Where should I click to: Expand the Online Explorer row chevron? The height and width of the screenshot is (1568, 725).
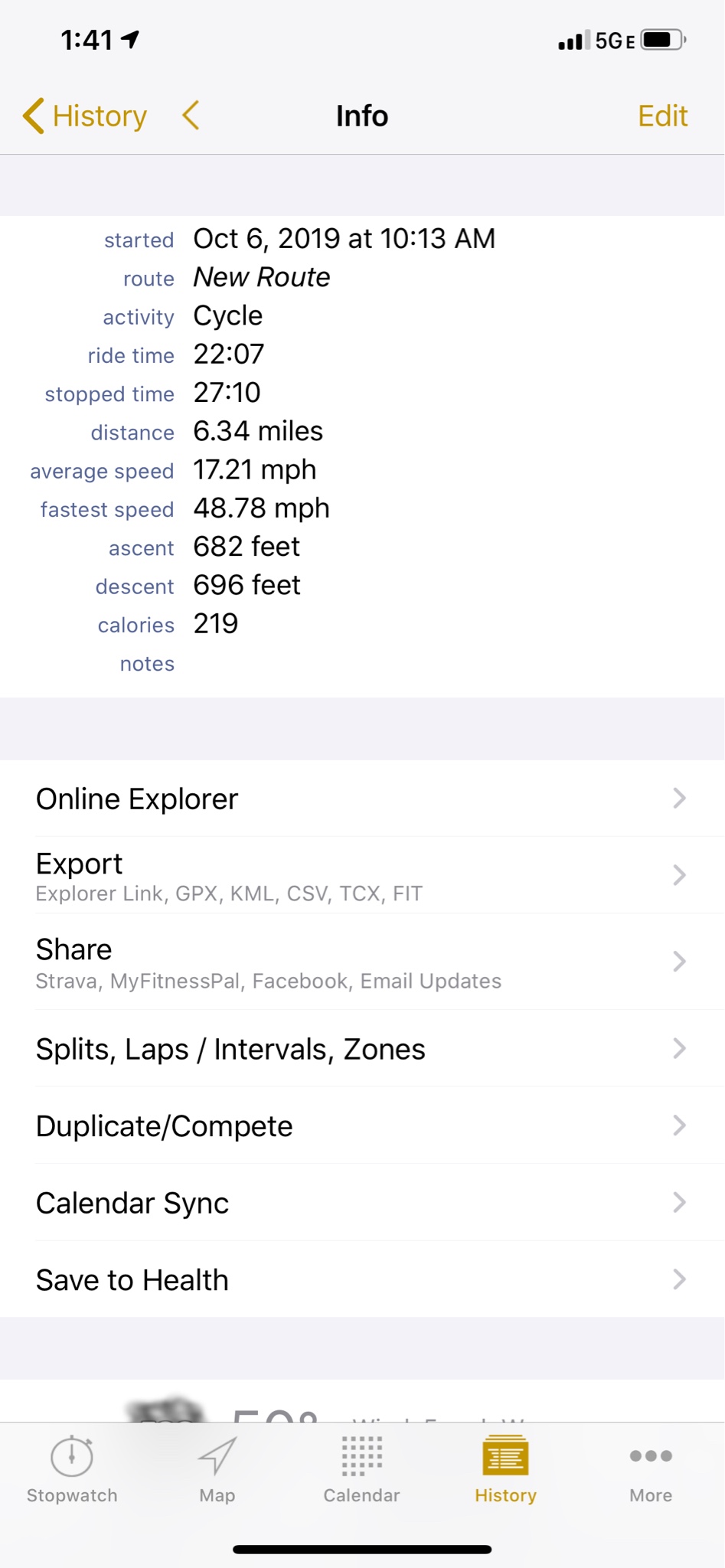(x=679, y=798)
